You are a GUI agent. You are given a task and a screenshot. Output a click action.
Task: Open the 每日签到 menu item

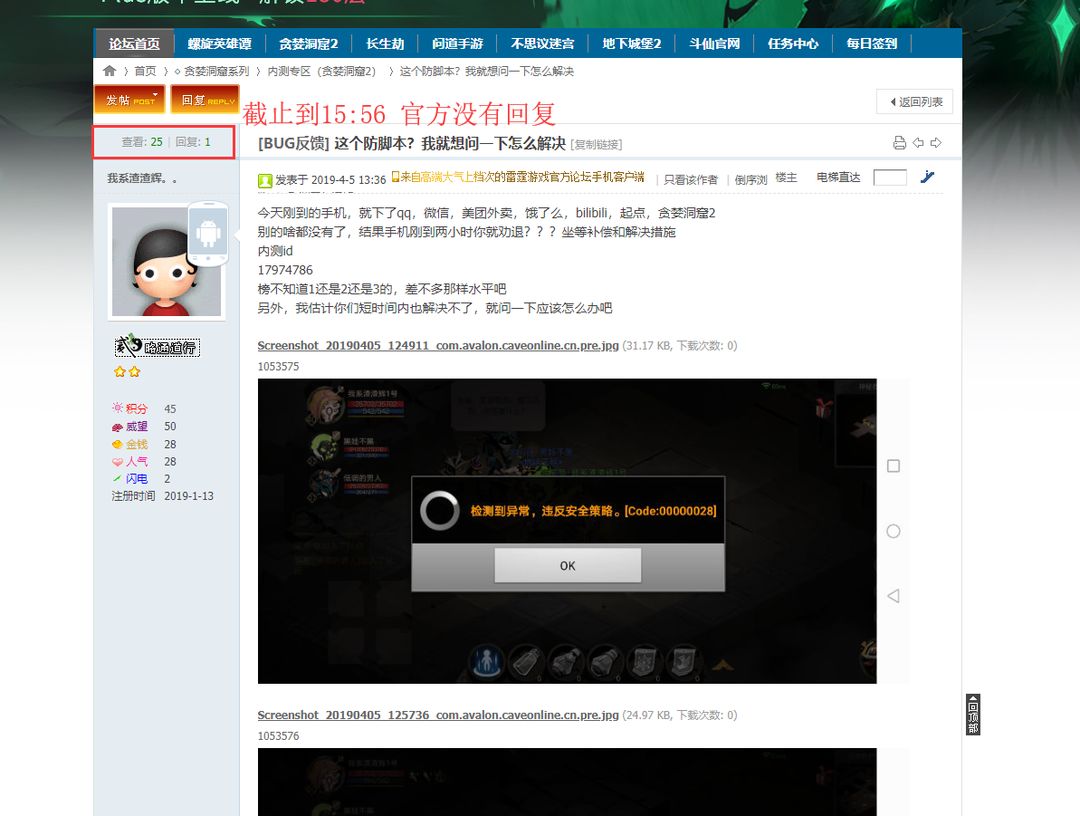pos(872,43)
